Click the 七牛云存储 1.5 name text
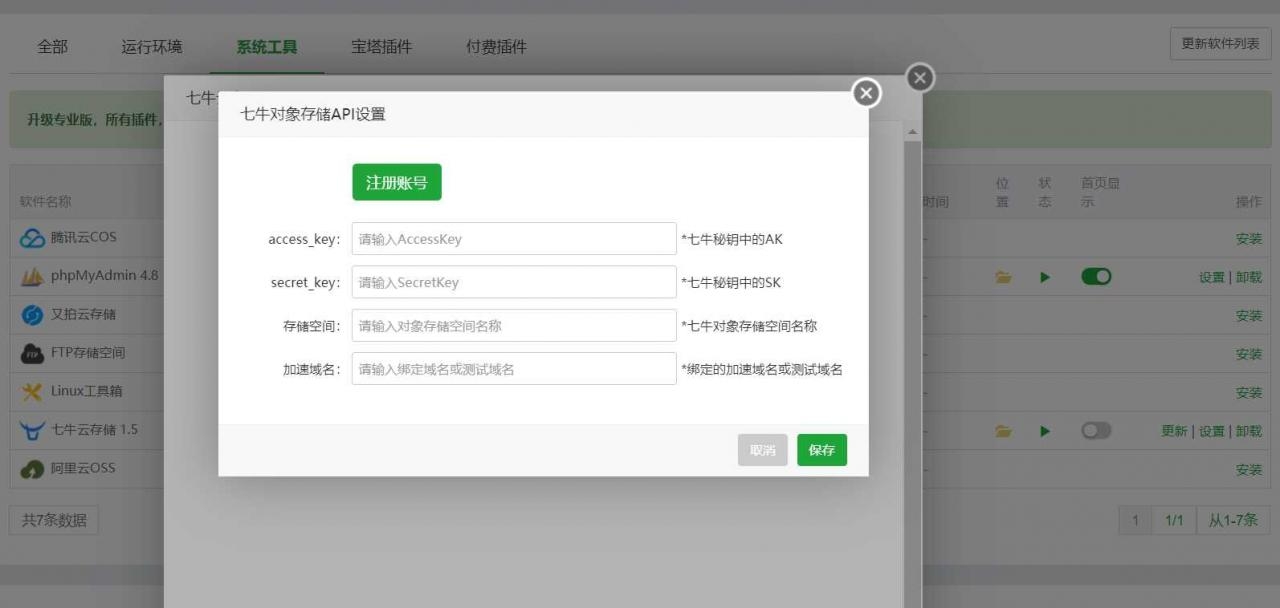 coord(95,430)
